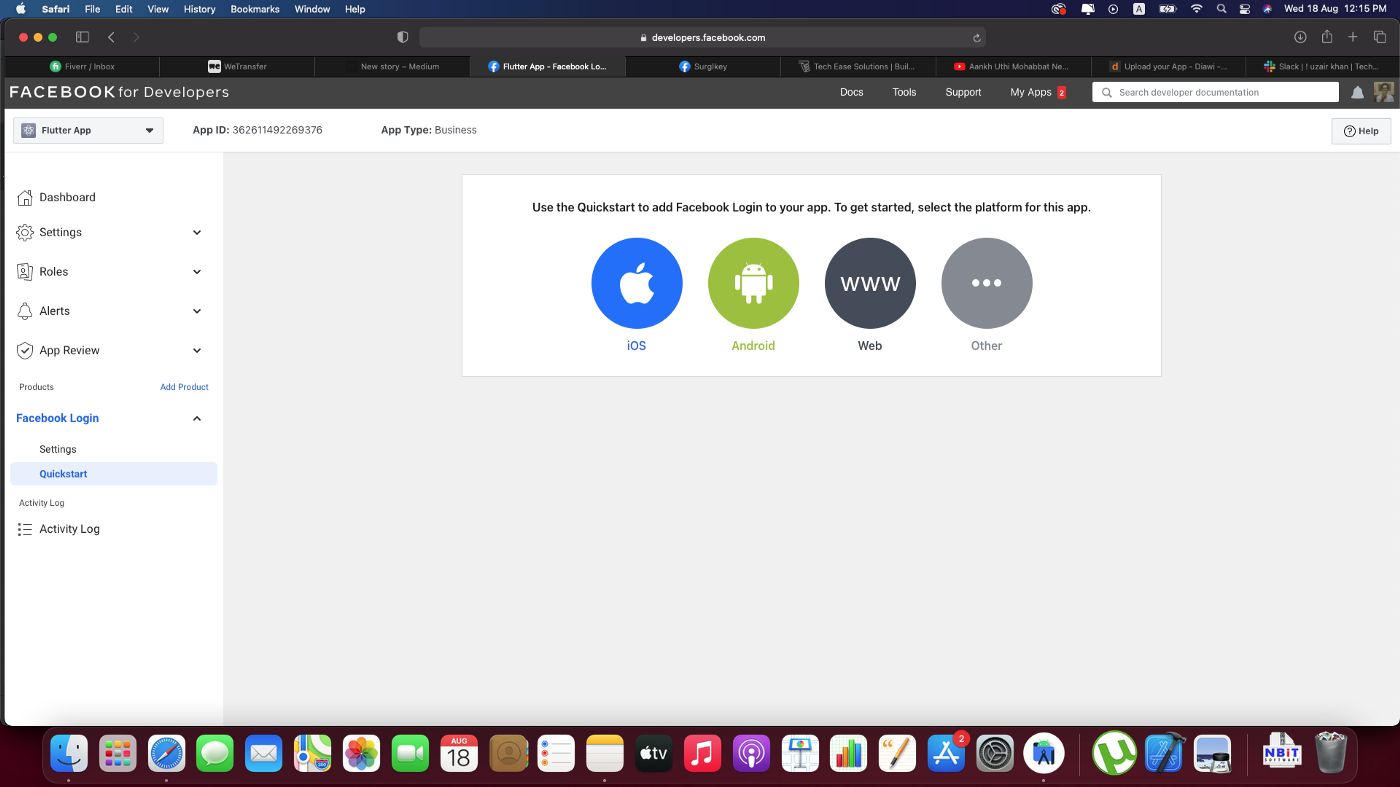
Task: Click the Roles person icon
Action: pyautogui.click(x=25, y=272)
